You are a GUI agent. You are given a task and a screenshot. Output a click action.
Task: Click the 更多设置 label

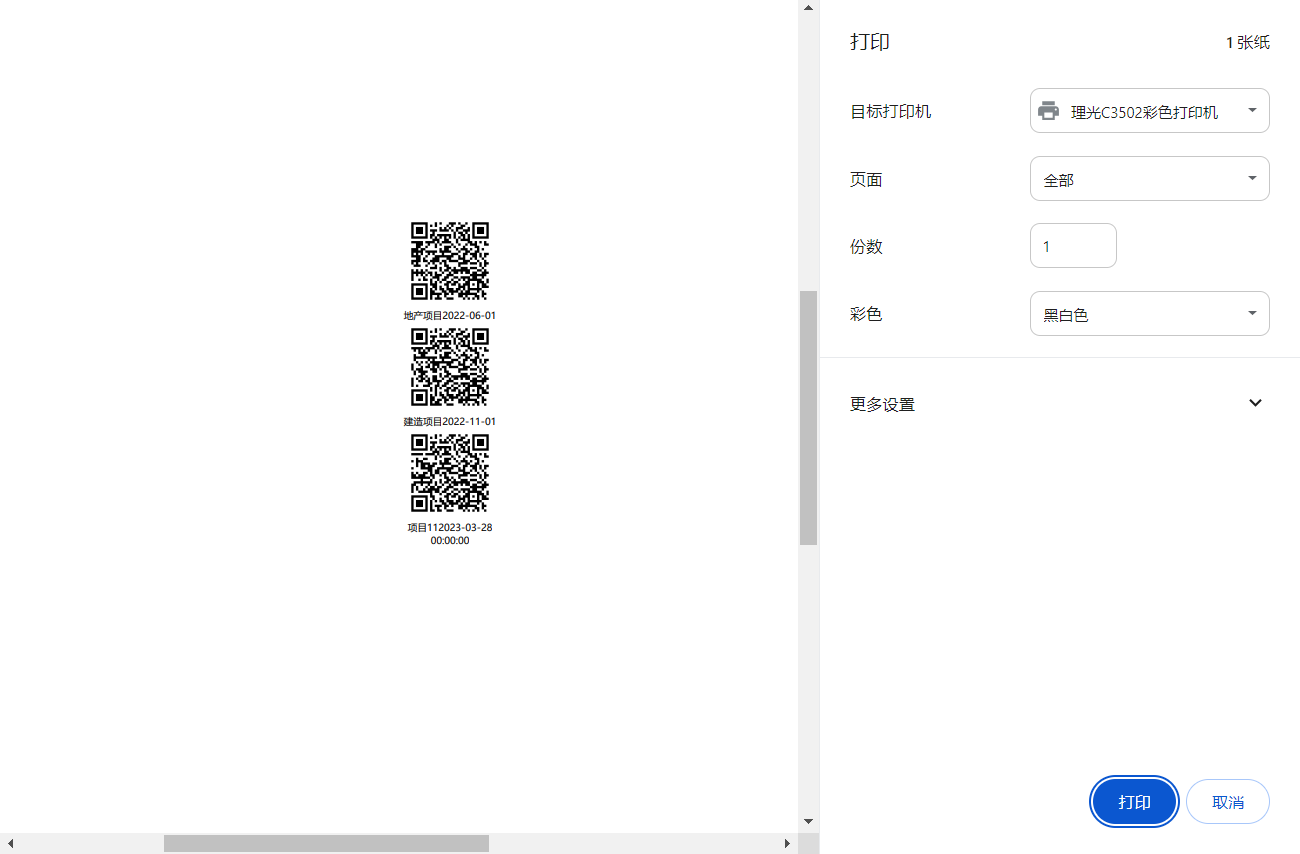[x=882, y=405]
